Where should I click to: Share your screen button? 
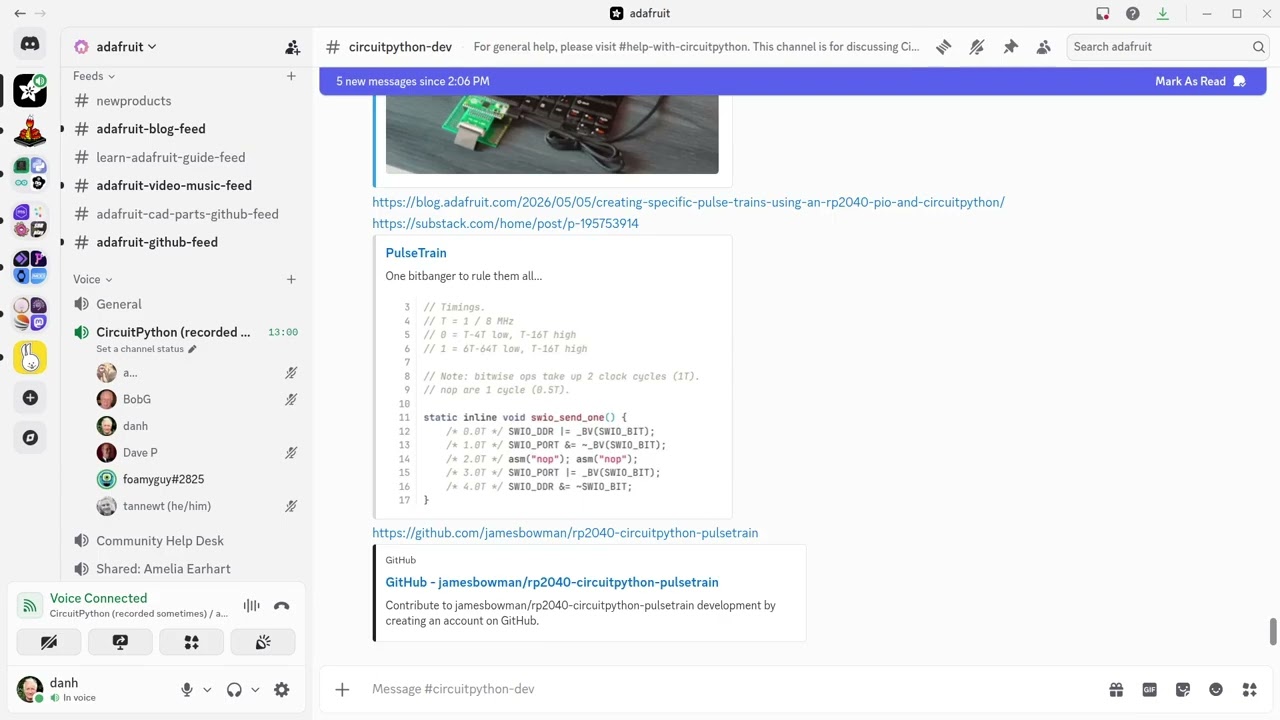pos(120,642)
